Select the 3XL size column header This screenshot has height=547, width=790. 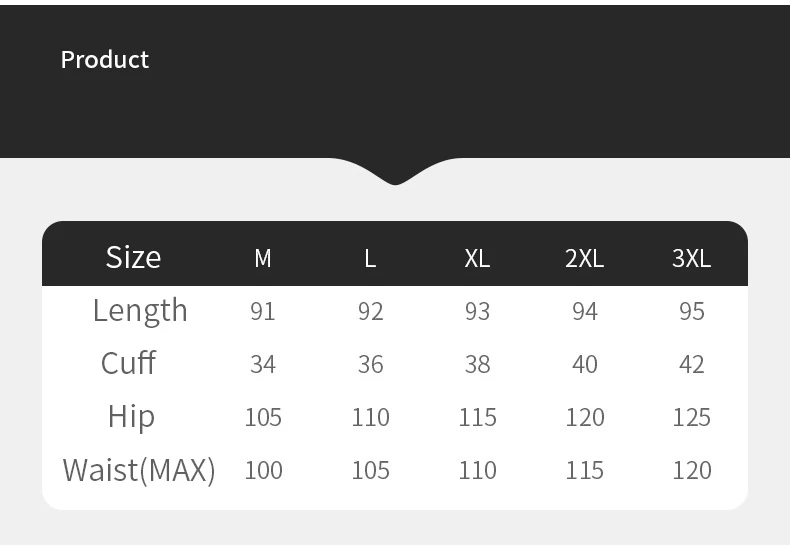click(x=691, y=259)
